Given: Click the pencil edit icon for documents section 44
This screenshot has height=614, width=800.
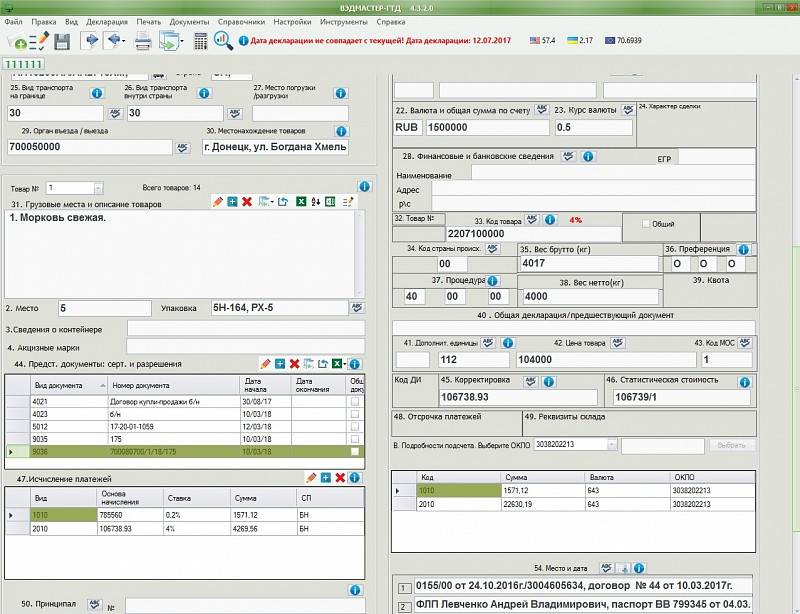Looking at the screenshot, I should 265,364.
